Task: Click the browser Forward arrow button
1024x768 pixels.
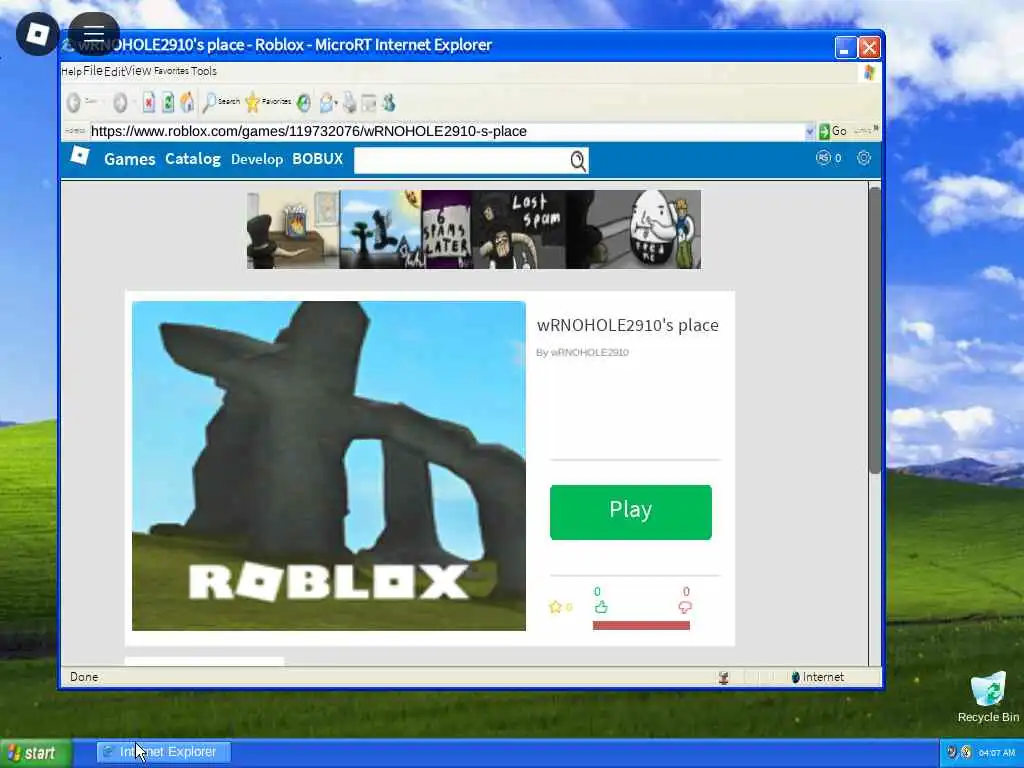Action: tap(120, 103)
